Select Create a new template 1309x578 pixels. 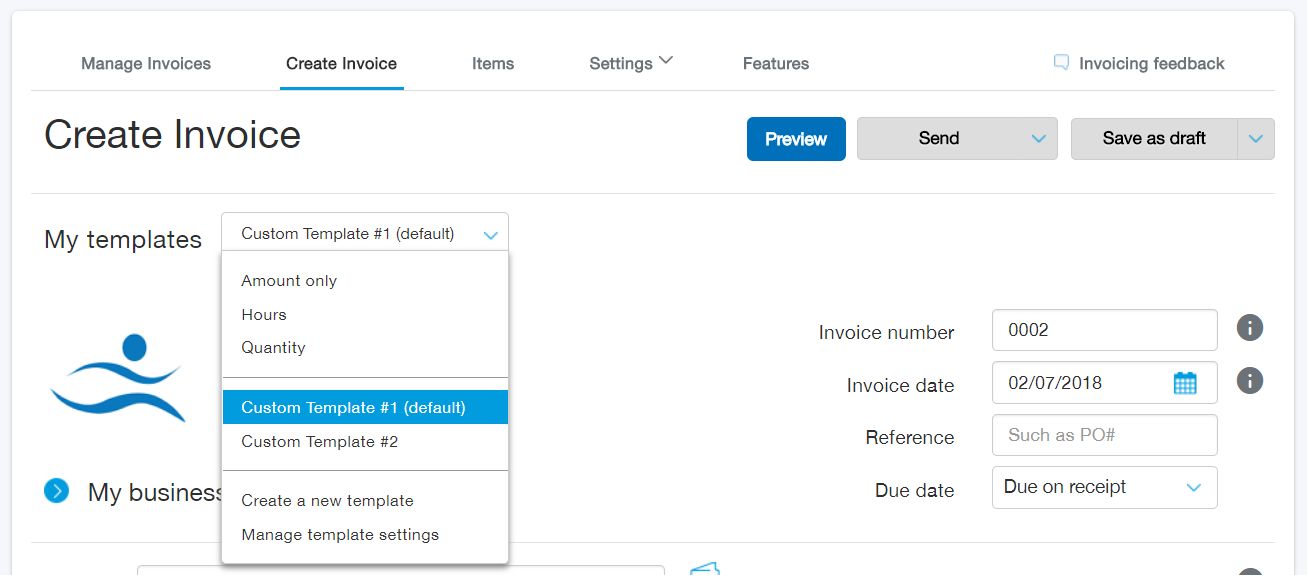click(x=327, y=500)
